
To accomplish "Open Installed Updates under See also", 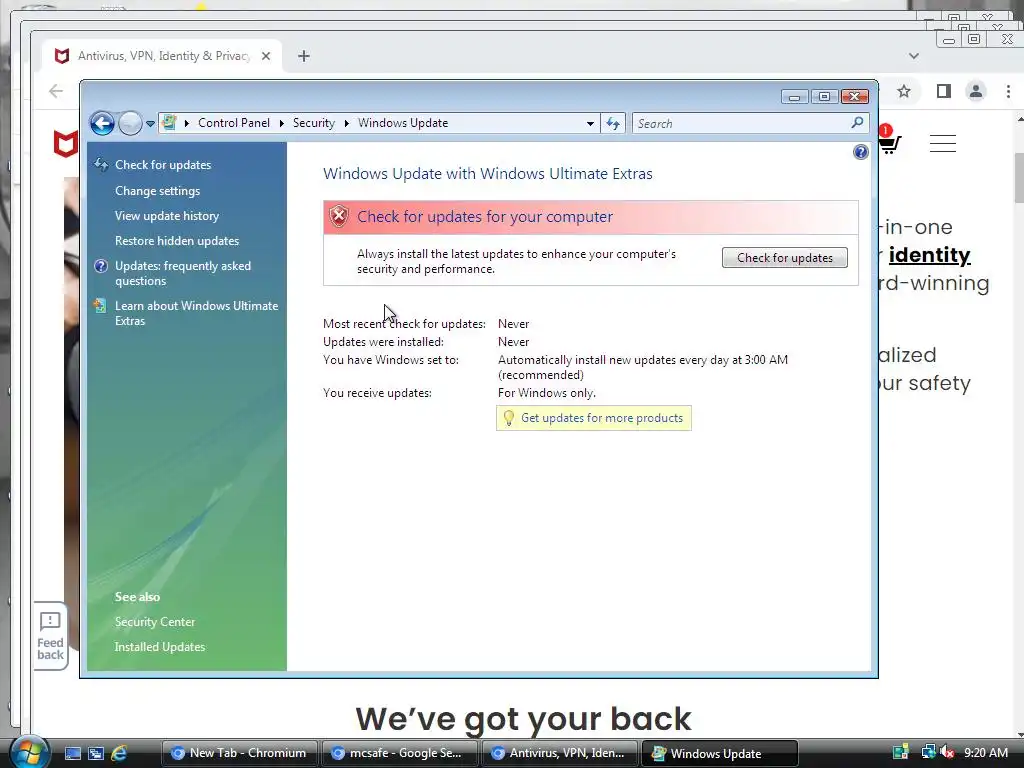I will [160, 647].
